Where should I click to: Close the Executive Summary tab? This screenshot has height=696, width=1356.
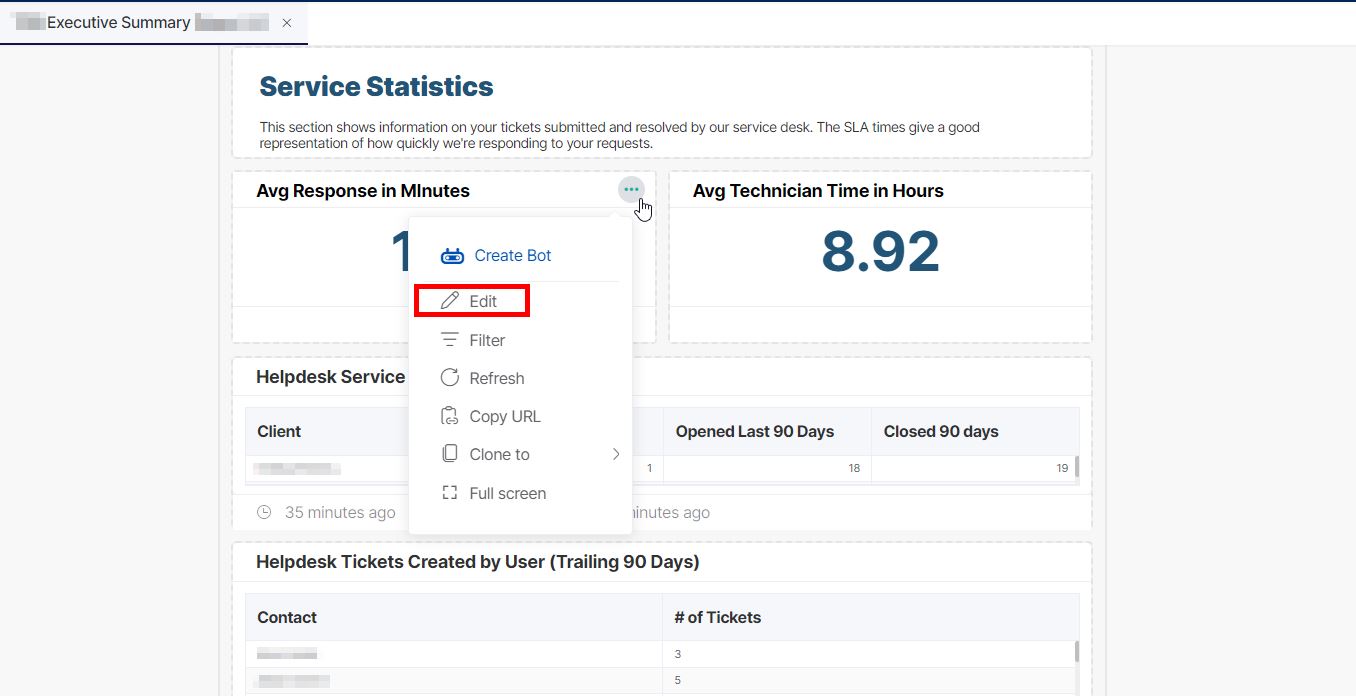click(287, 23)
